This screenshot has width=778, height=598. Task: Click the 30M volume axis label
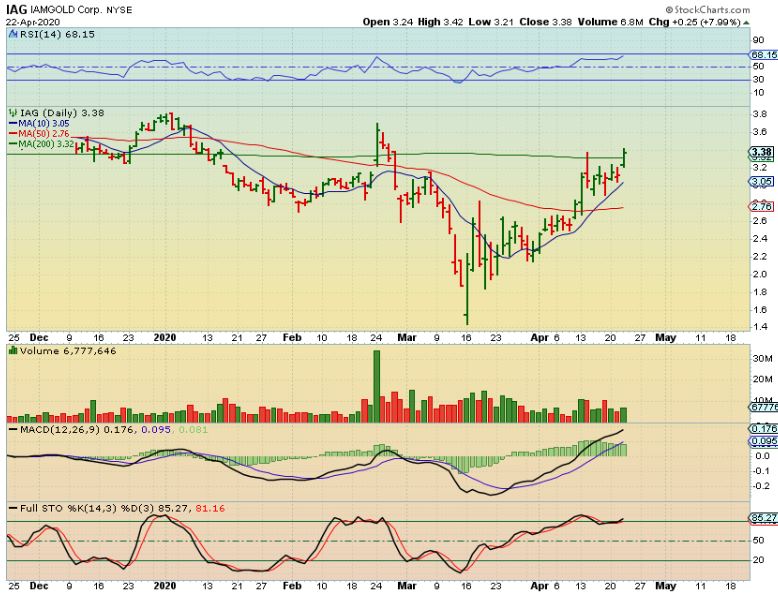click(762, 358)
